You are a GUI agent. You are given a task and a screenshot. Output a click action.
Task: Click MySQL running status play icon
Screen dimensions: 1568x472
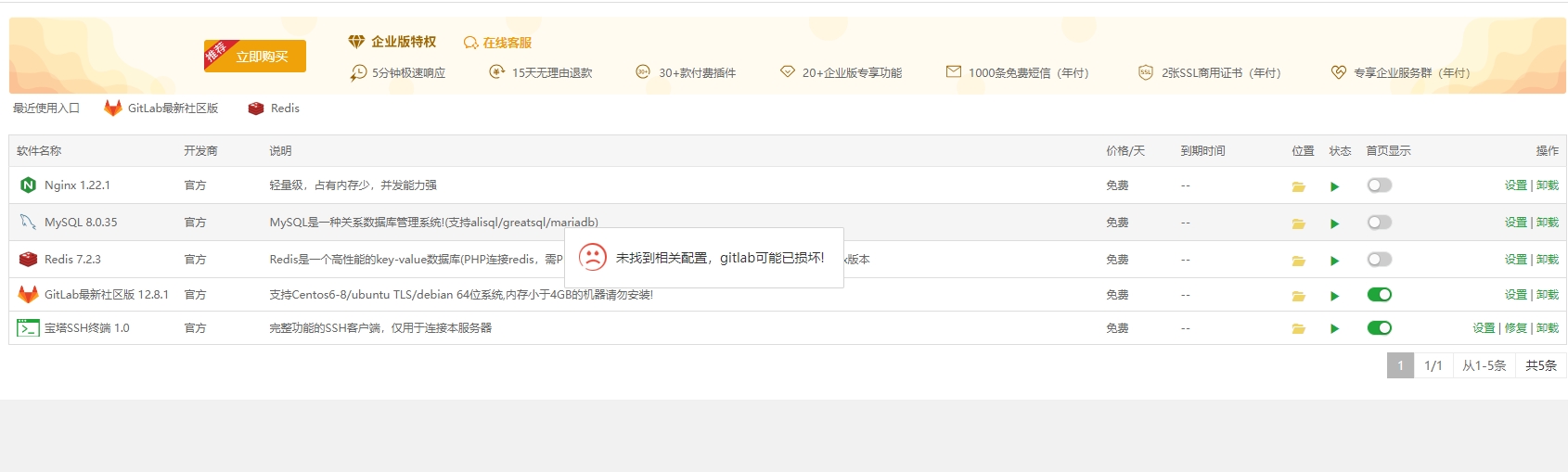[x=1334, y=223]
